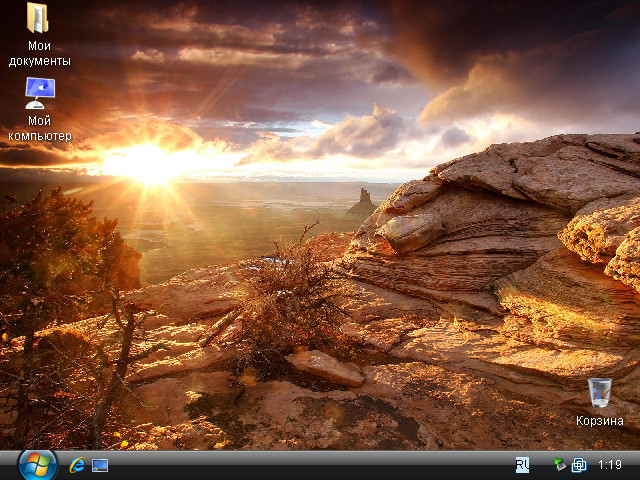The height and width of the screenshot is (480, 640).
Task: Click the dark cloud in the top-right sky
Action: pyautogui.click(x=520, y=40)
